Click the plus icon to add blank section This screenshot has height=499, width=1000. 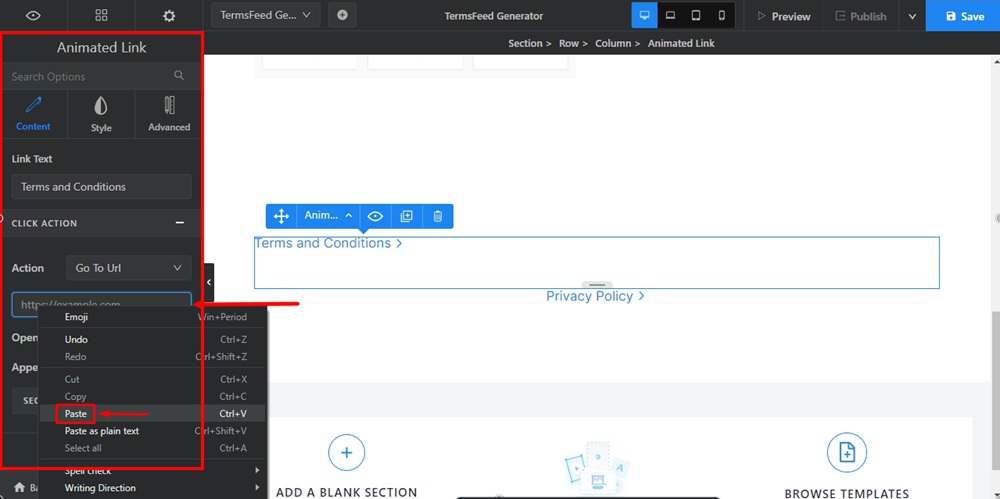click(x=346, y=452)
